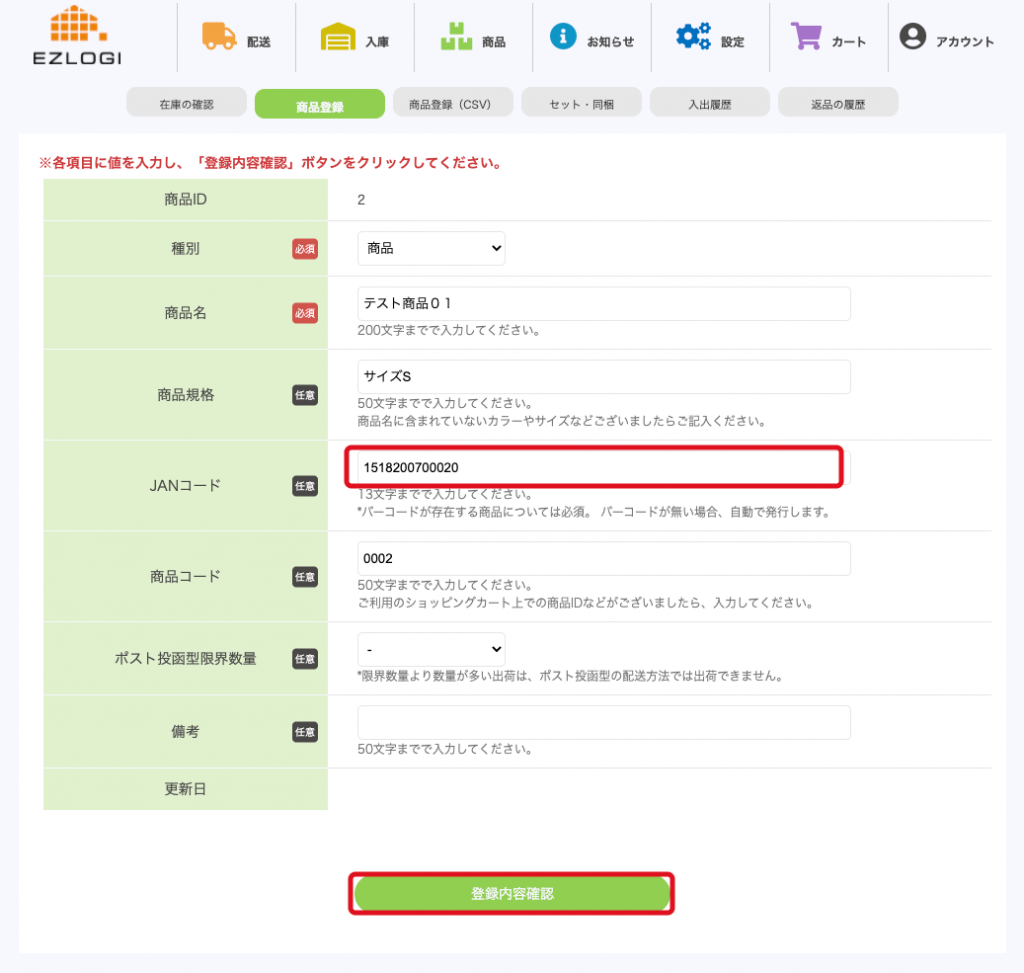Expand the 種別 dropdown showing 商品
Image resolution: width=1024 pixels, height=973 pixels.
pyautogui.click(x=431, y=248)
